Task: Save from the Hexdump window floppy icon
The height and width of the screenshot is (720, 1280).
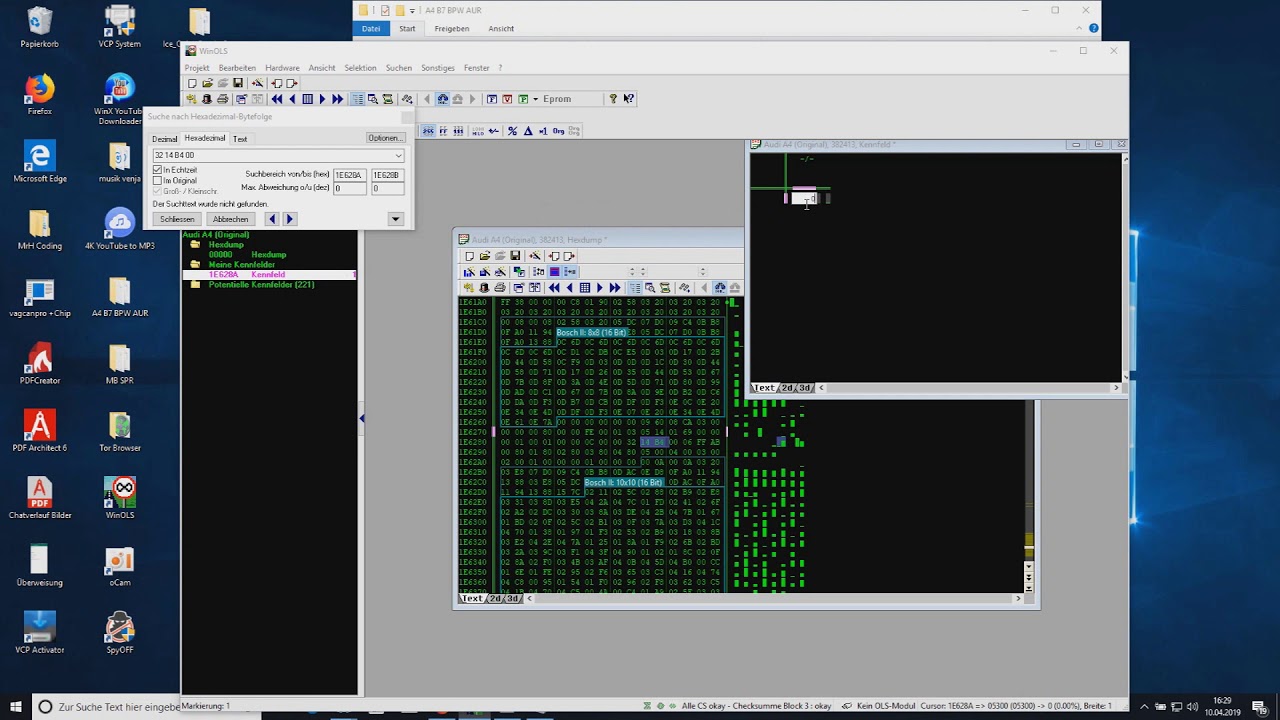Action: 515,256
